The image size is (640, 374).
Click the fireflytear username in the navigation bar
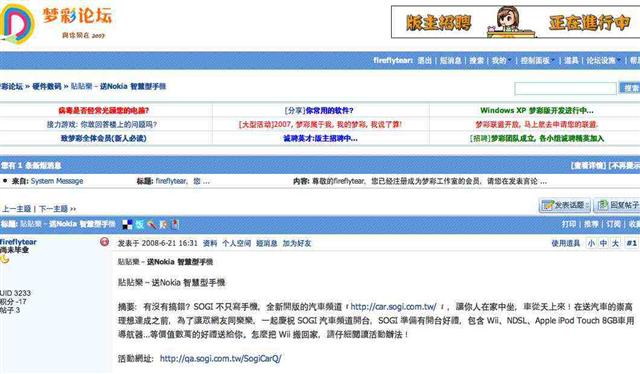(x=393, y=60)
